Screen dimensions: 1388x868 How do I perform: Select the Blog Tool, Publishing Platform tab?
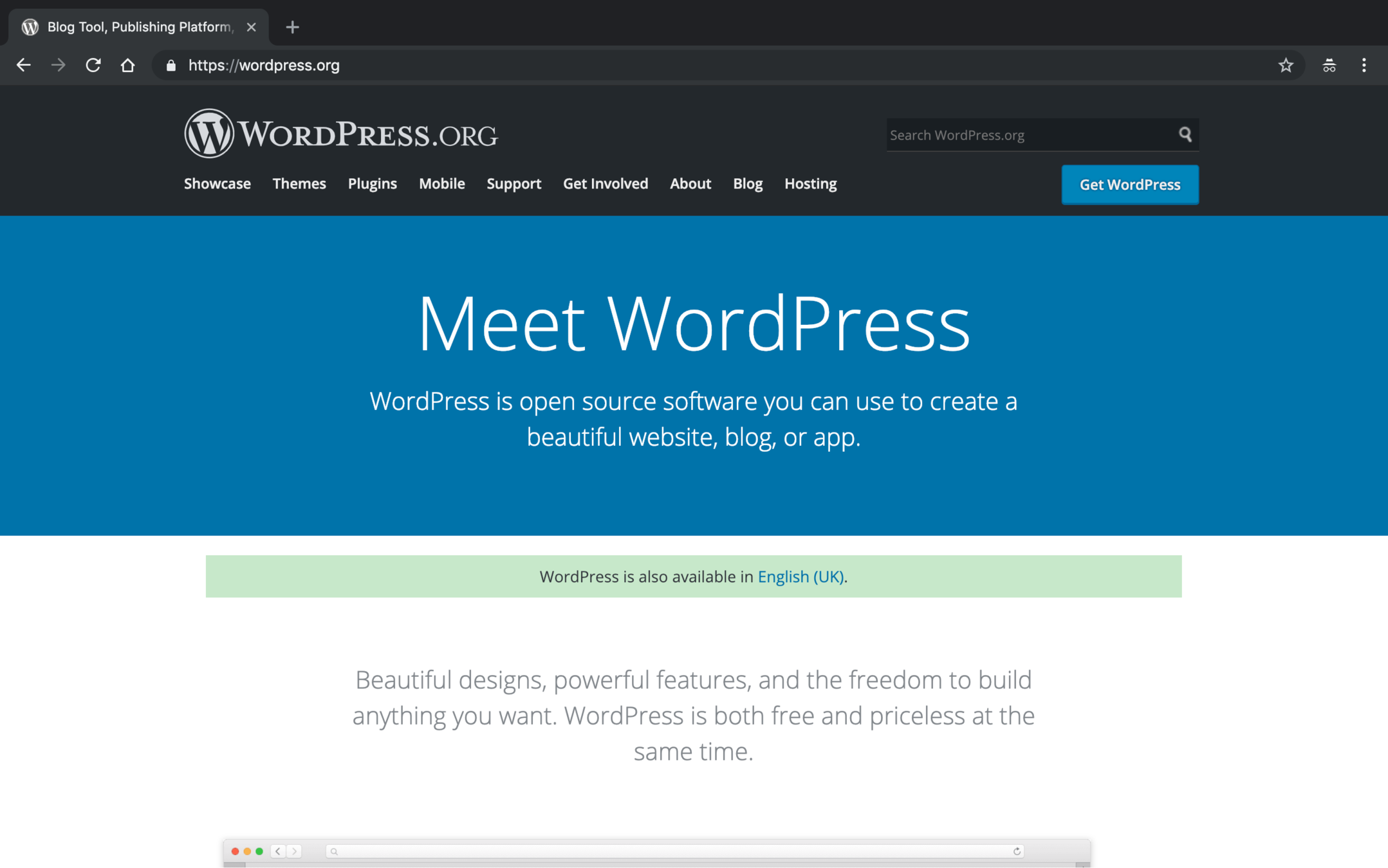coord(138,27)
